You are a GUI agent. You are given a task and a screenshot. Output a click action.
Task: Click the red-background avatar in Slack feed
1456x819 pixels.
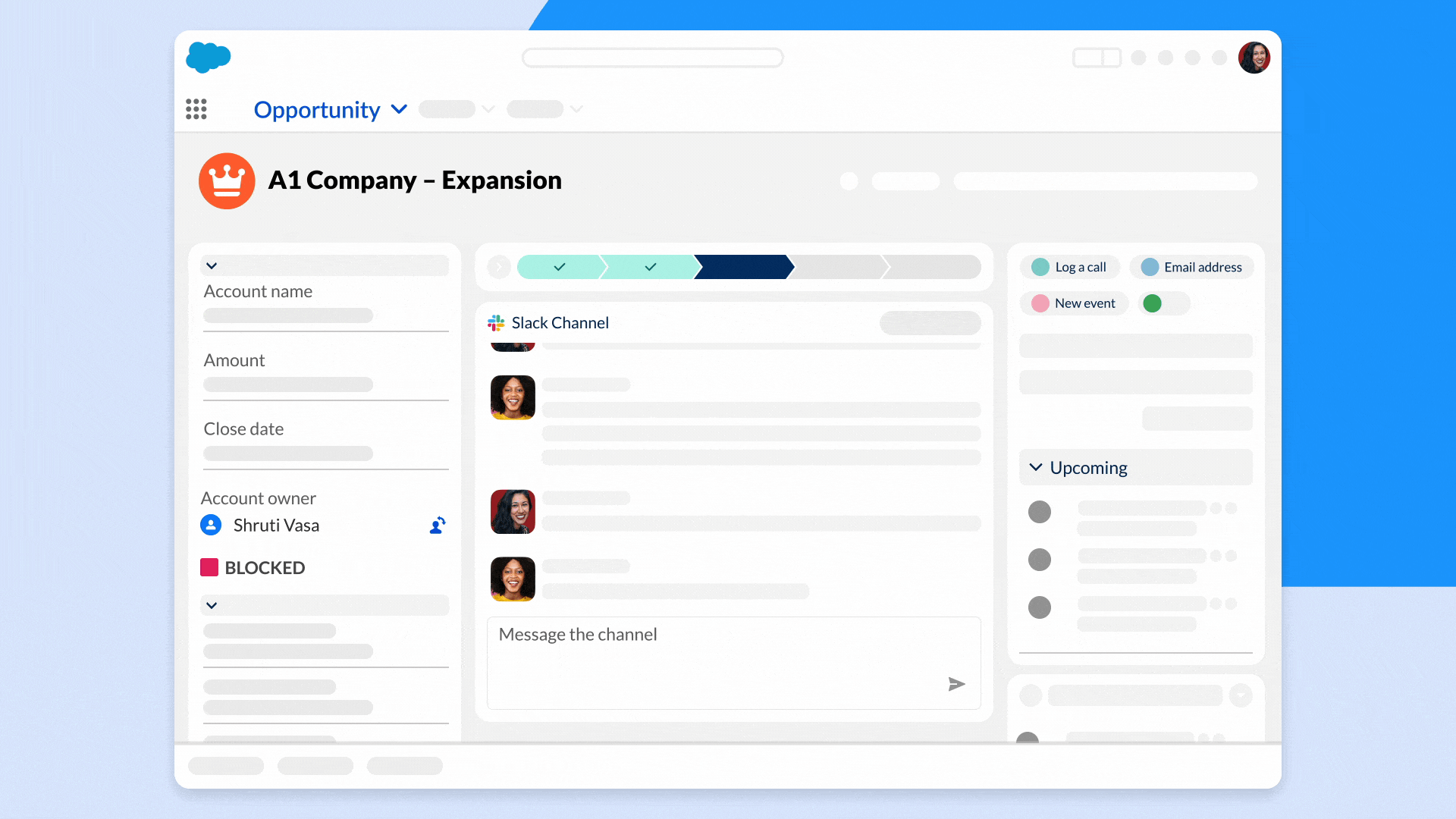[513, 511]
